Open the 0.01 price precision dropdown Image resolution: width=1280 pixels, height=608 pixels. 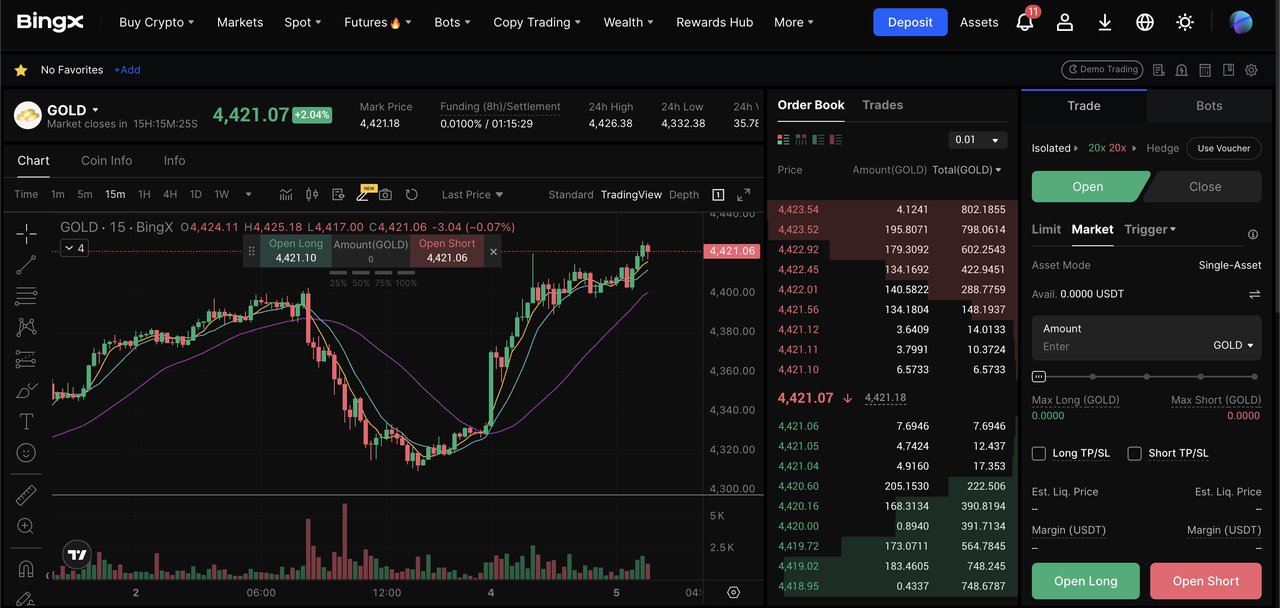pos(977,140)
